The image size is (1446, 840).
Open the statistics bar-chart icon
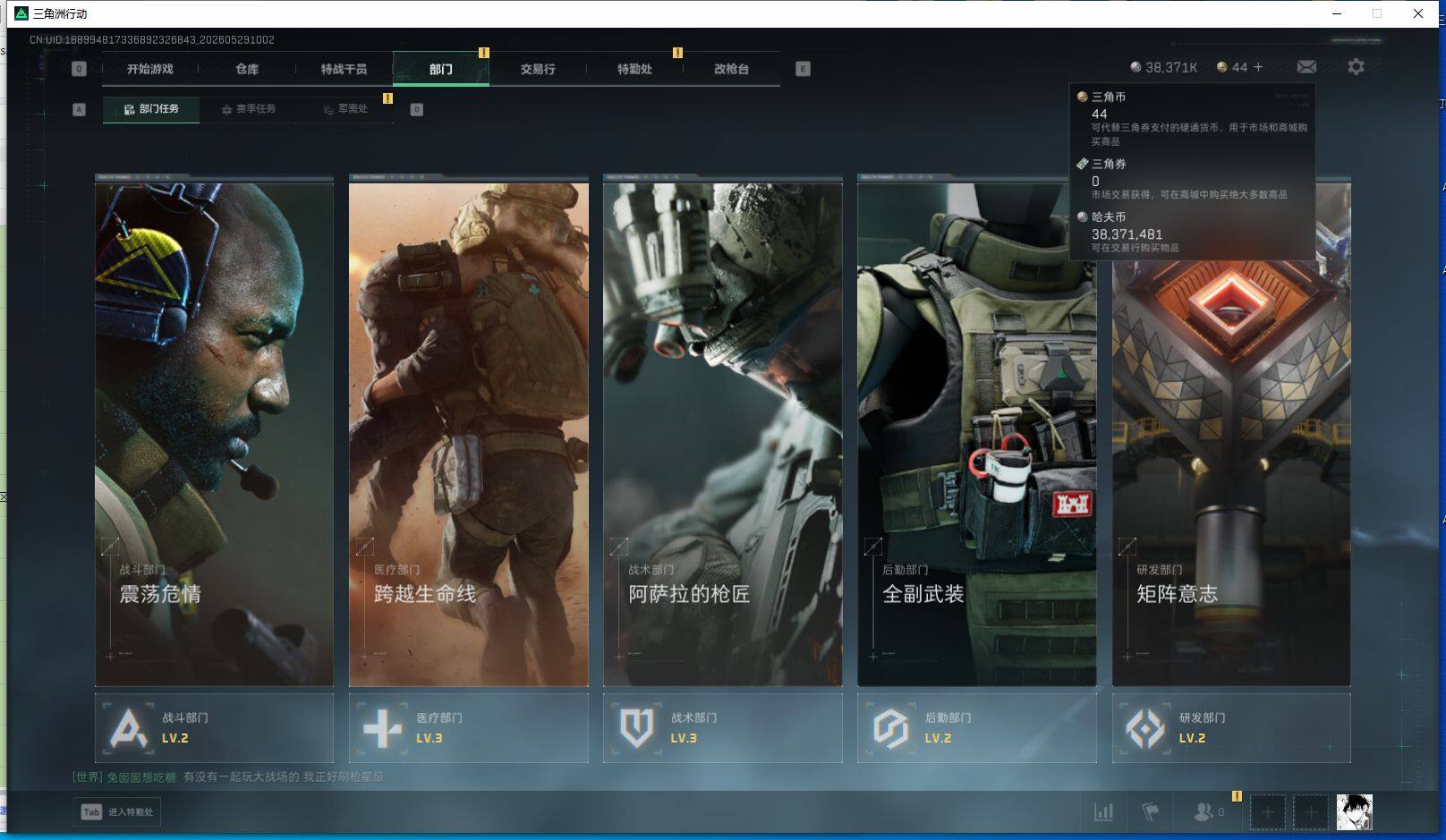pos(1104,812)
